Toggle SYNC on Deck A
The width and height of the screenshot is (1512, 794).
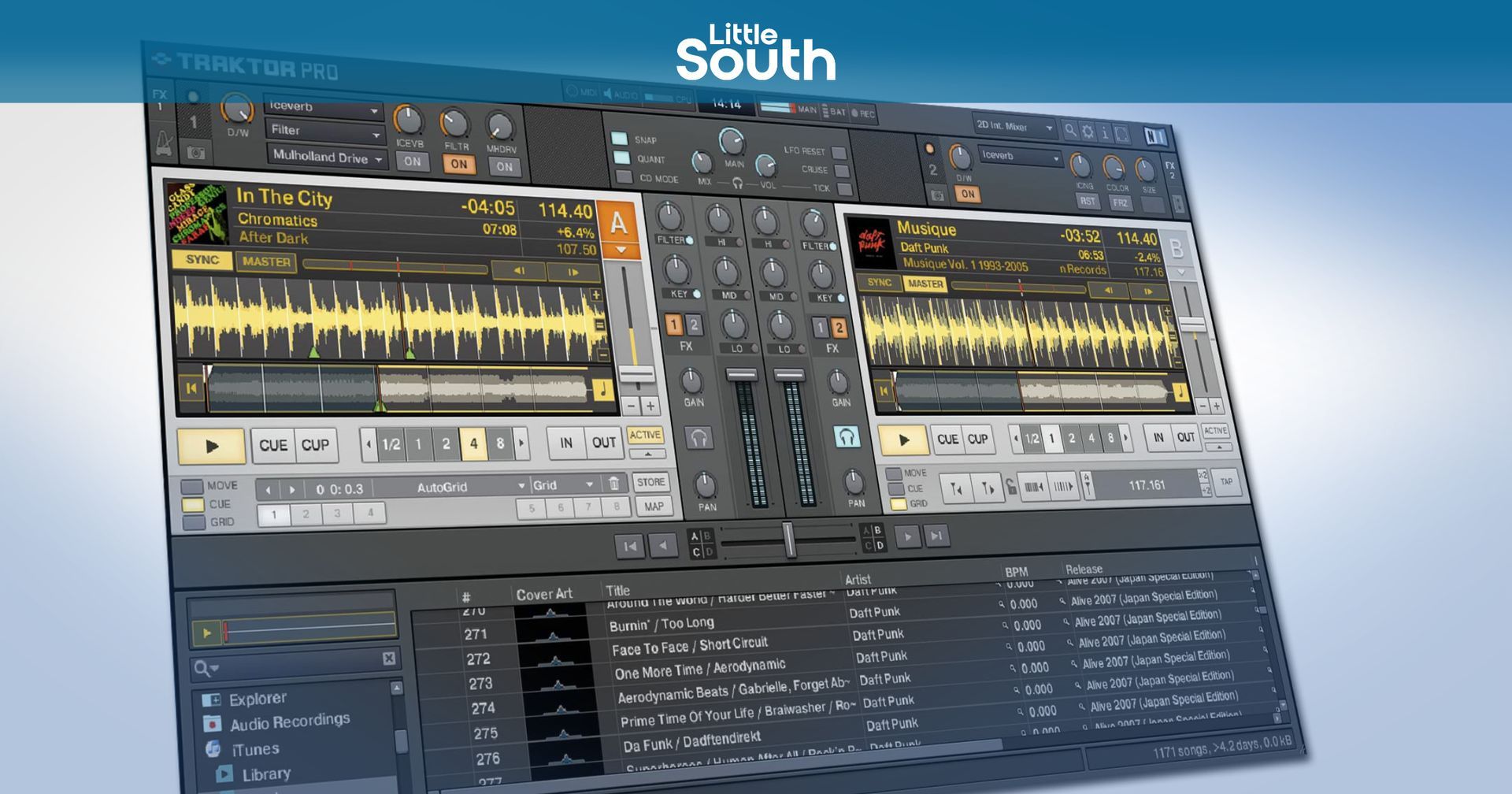click(x=202, y=259)
